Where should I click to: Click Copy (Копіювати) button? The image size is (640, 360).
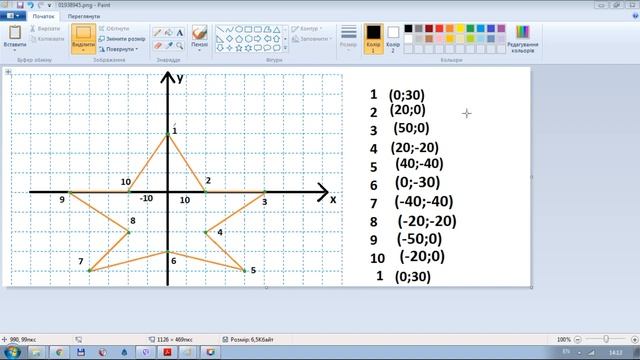(47, 39)
